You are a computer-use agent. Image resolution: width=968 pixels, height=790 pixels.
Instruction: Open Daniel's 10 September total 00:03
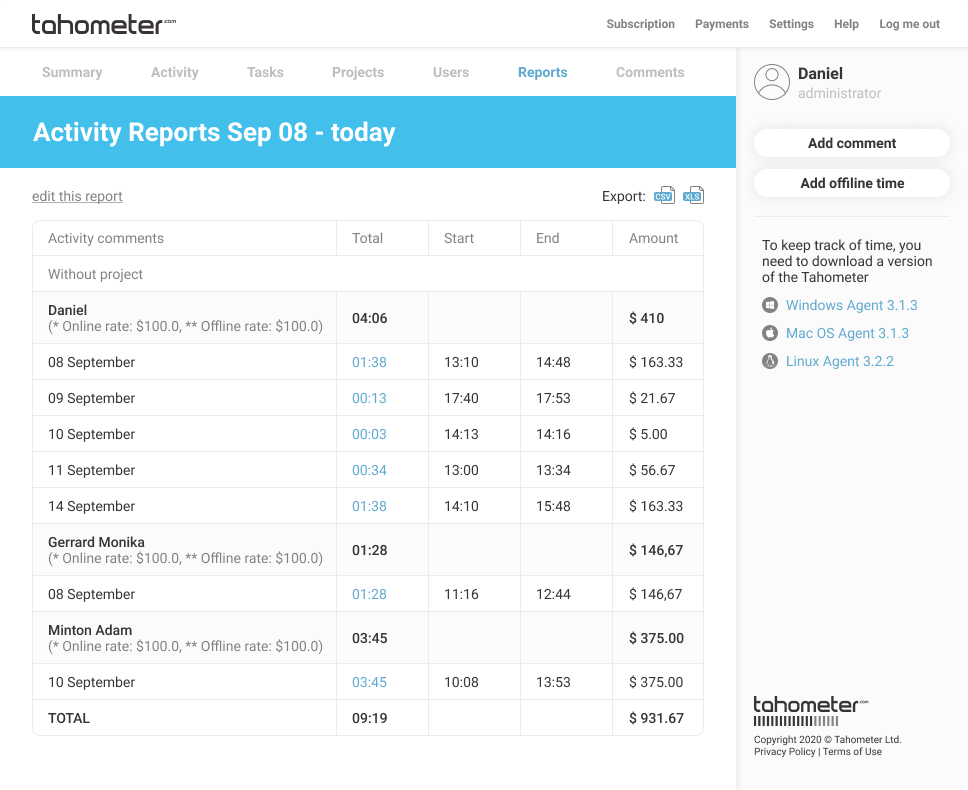pyautogui.click(x=369, y=434)
